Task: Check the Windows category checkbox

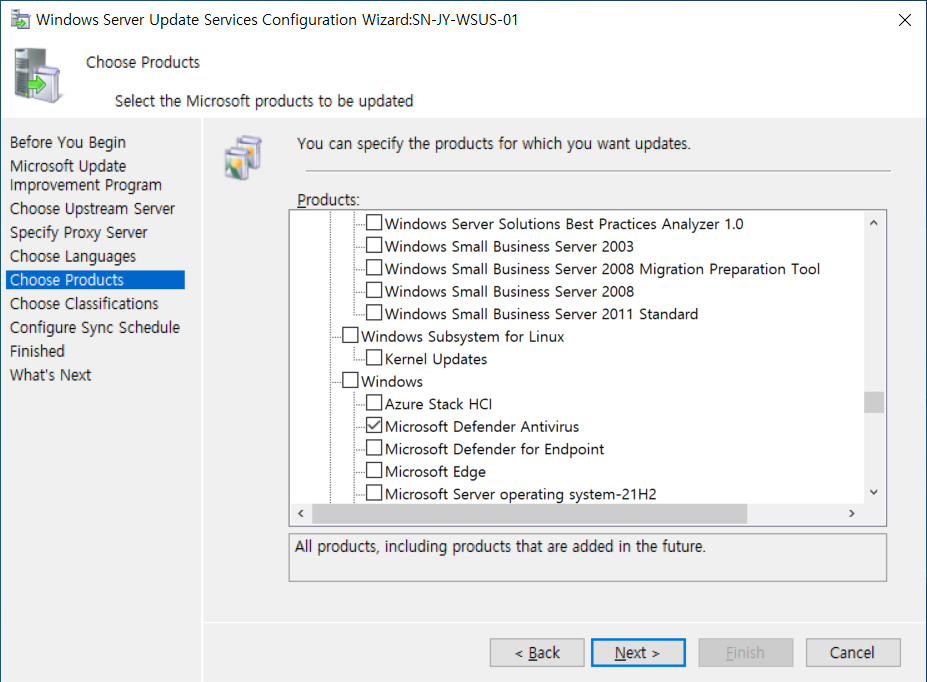Action: 350,380
